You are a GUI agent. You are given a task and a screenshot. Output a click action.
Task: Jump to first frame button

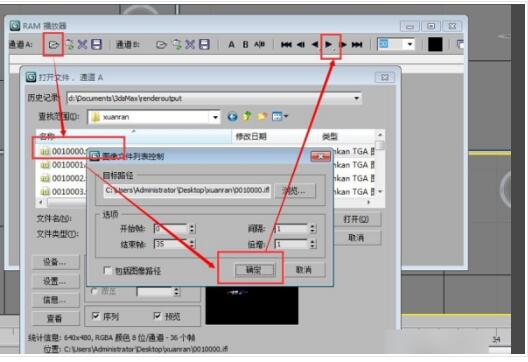click(x=286, y=44)
